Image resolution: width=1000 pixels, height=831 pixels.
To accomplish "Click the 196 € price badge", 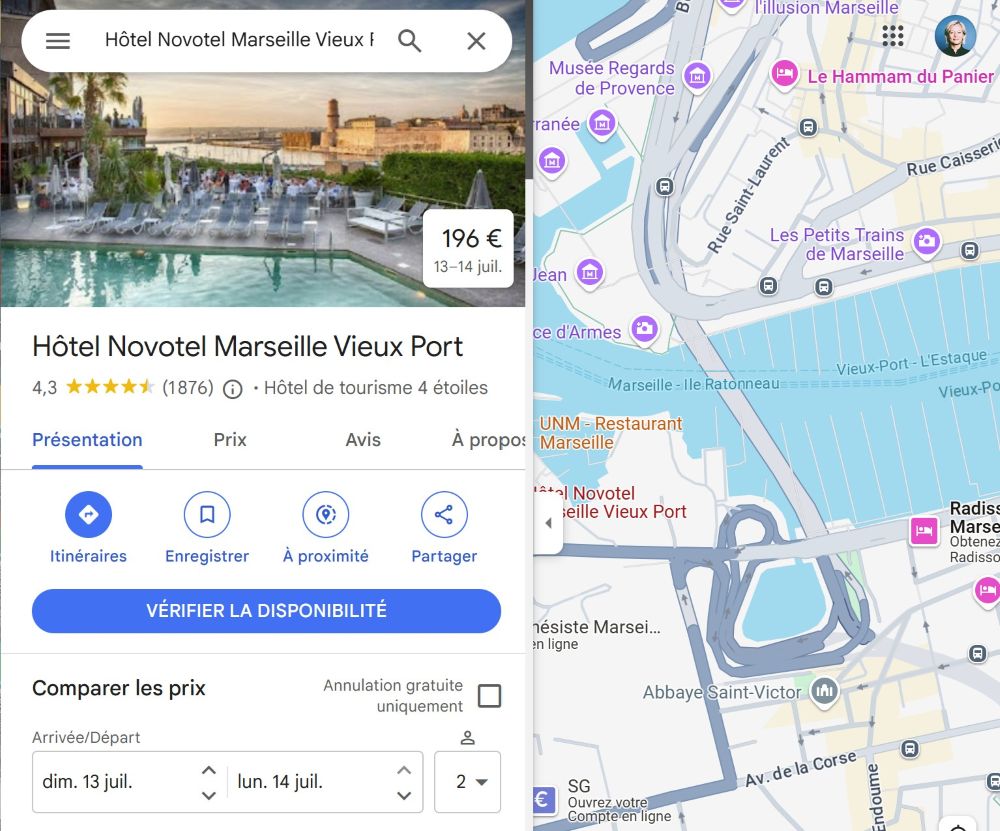I will [x=468, y=249].
